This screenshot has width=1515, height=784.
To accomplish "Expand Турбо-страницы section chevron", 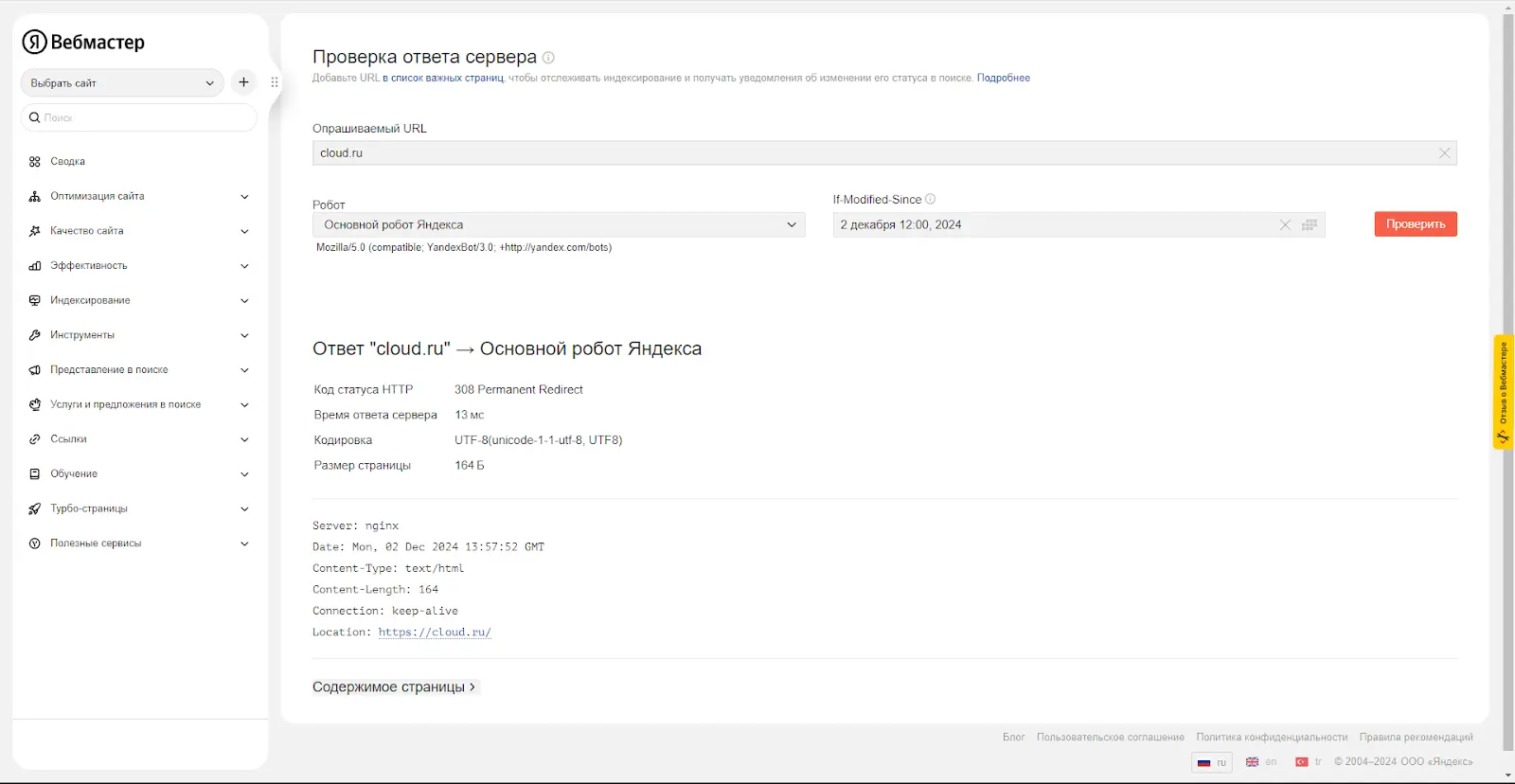I will coord(244,508).
